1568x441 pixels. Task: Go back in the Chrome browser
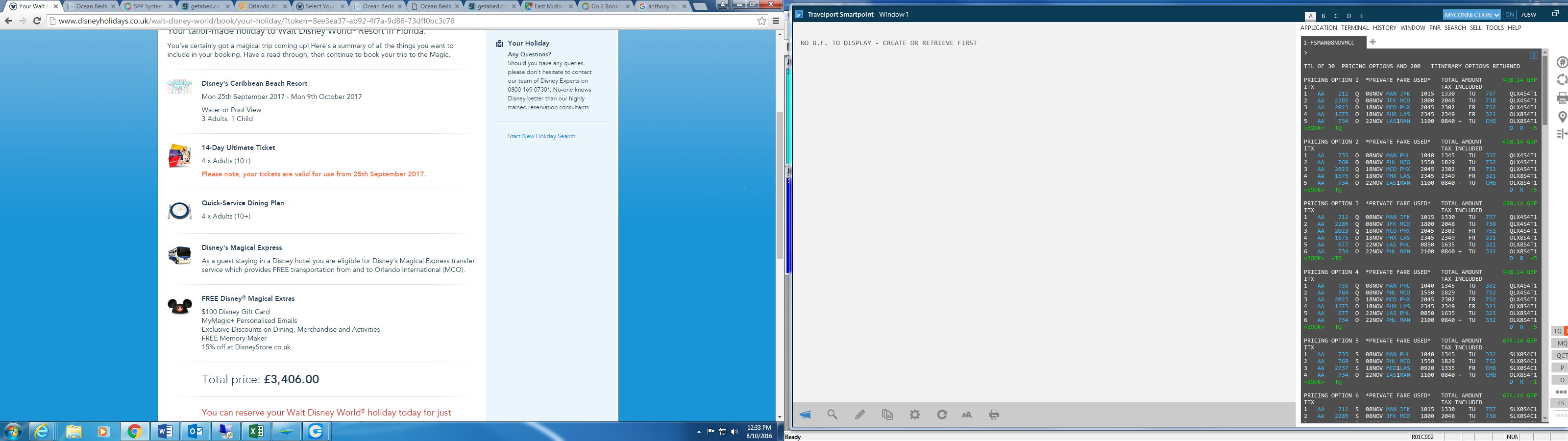8,21
